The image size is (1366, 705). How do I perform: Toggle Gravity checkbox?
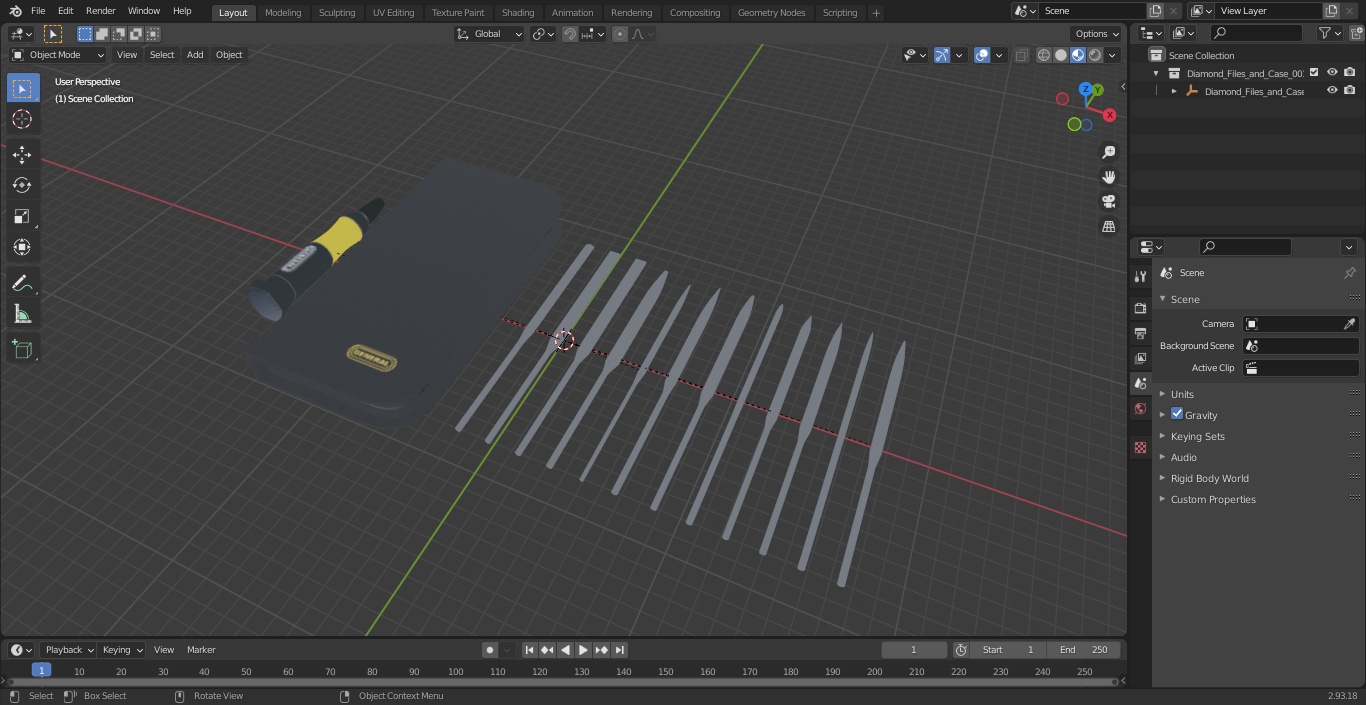1177,414
